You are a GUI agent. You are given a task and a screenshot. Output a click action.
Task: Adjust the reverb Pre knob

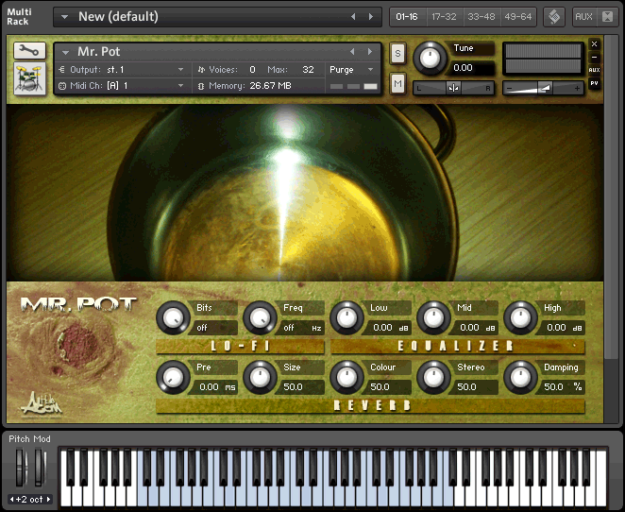point(173,377)
